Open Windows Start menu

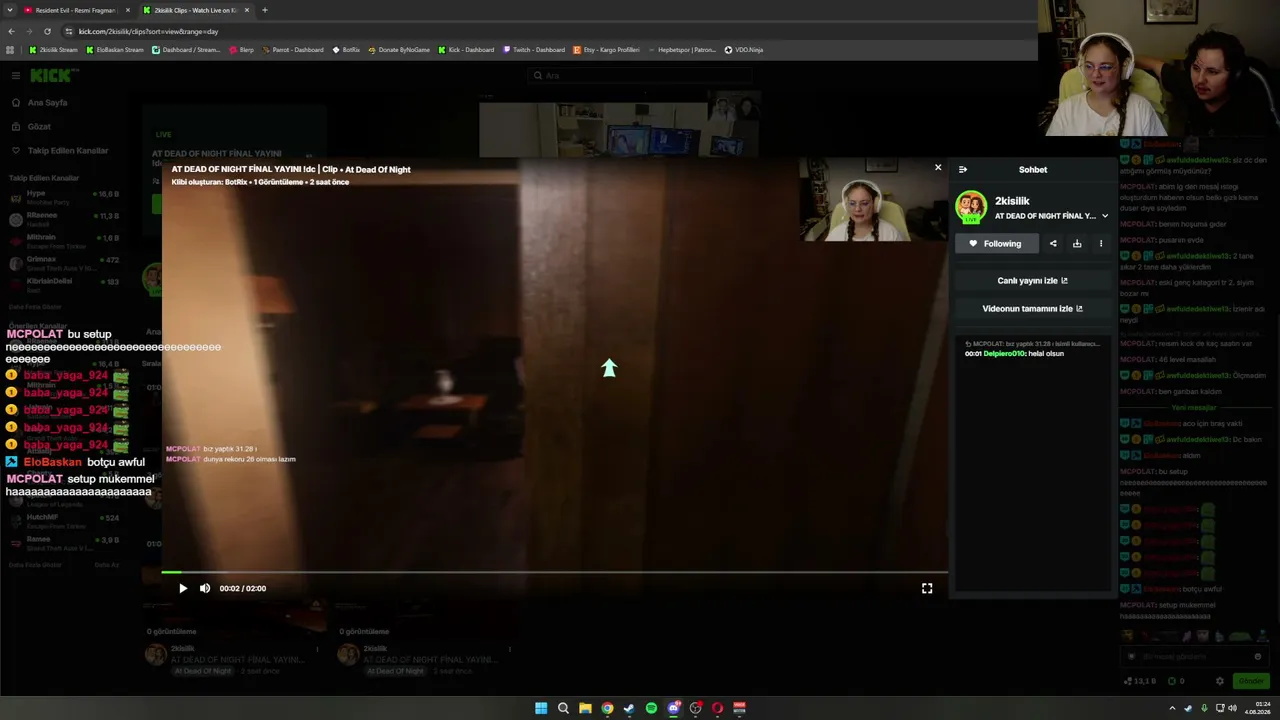(x=541, y=708)
